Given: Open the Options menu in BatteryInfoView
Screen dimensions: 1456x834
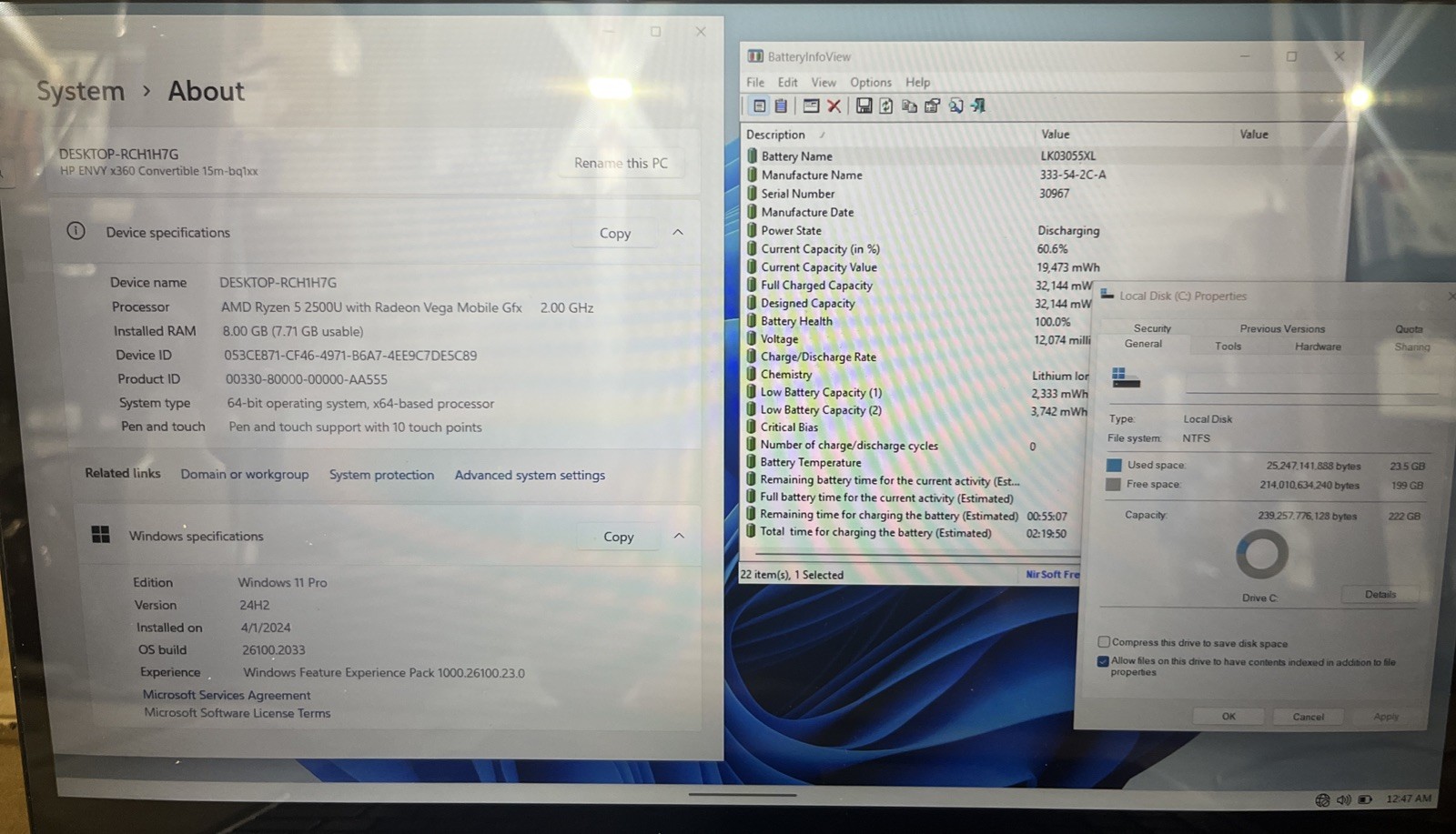Looking at the screenshot, I should click(x=871, y=82).
